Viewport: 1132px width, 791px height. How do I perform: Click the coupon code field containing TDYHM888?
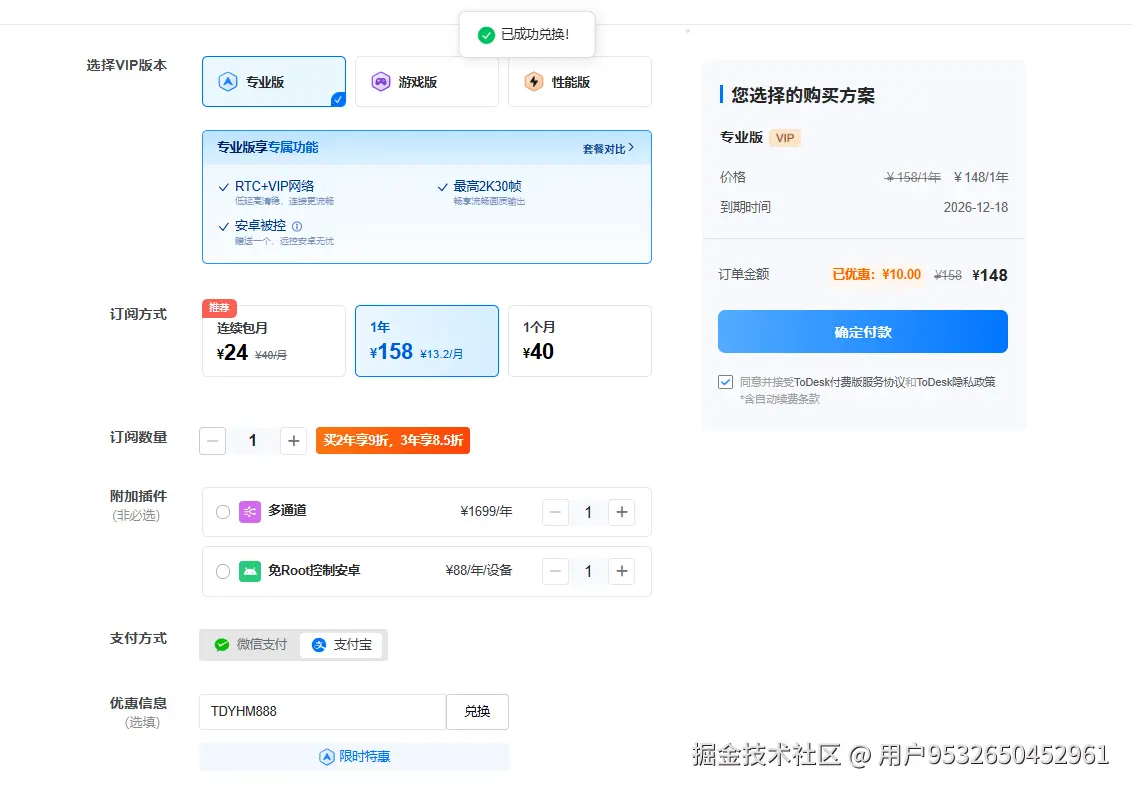pos(323,712)
